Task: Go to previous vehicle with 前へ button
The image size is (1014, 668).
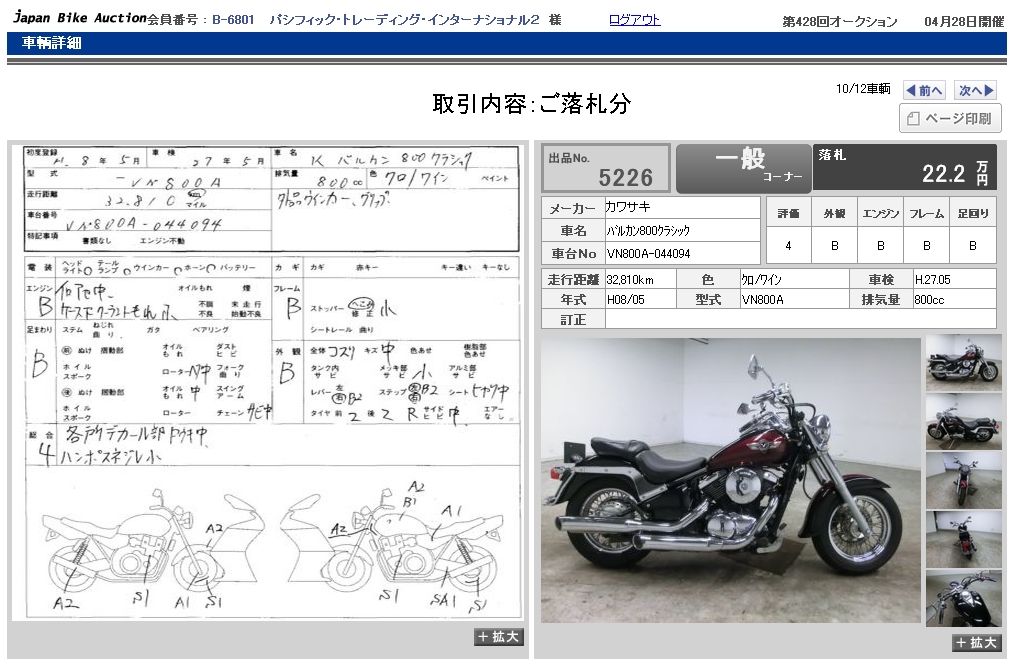Action: coord(924,91)
